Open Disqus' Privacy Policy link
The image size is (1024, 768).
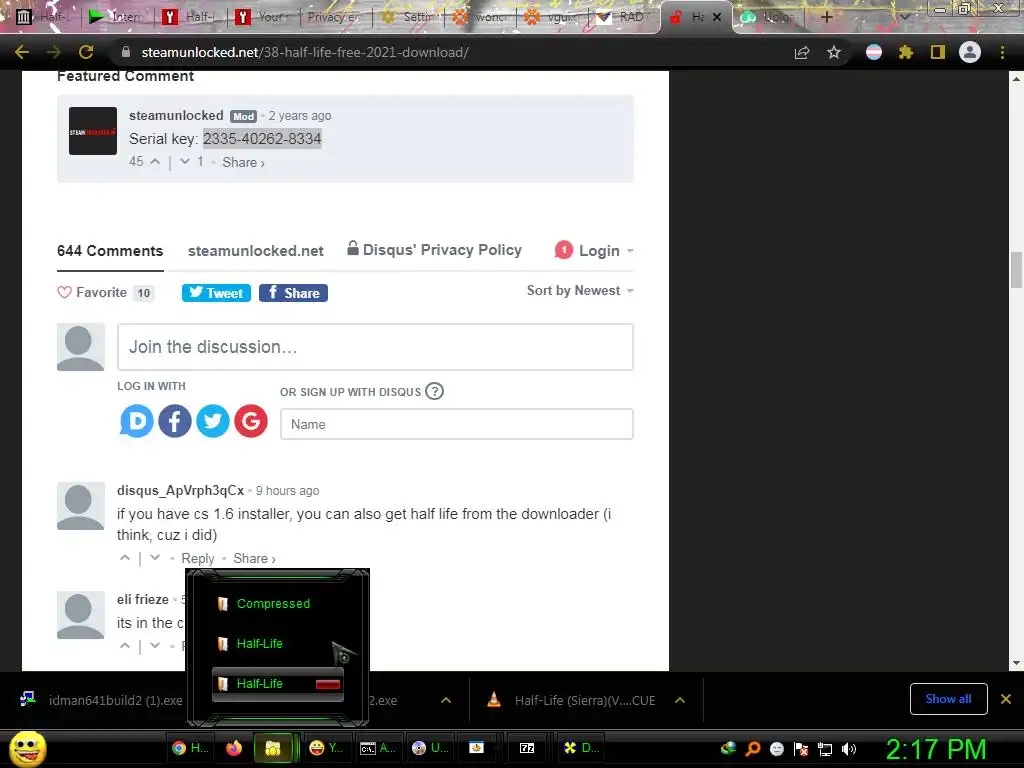point(434,249)
